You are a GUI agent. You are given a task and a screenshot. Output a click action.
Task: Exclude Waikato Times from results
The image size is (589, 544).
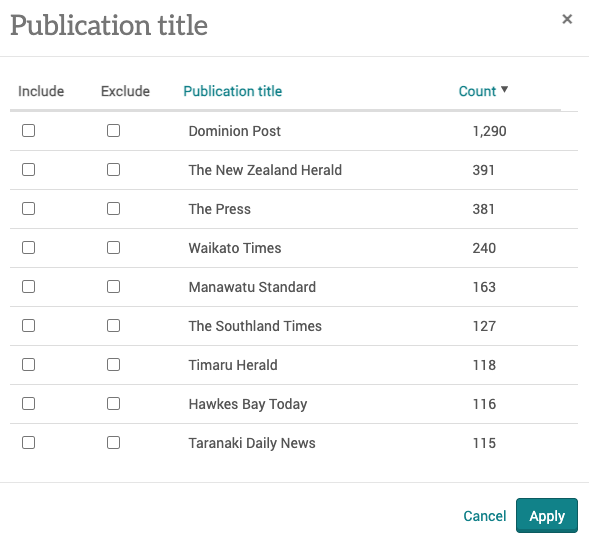113,248
